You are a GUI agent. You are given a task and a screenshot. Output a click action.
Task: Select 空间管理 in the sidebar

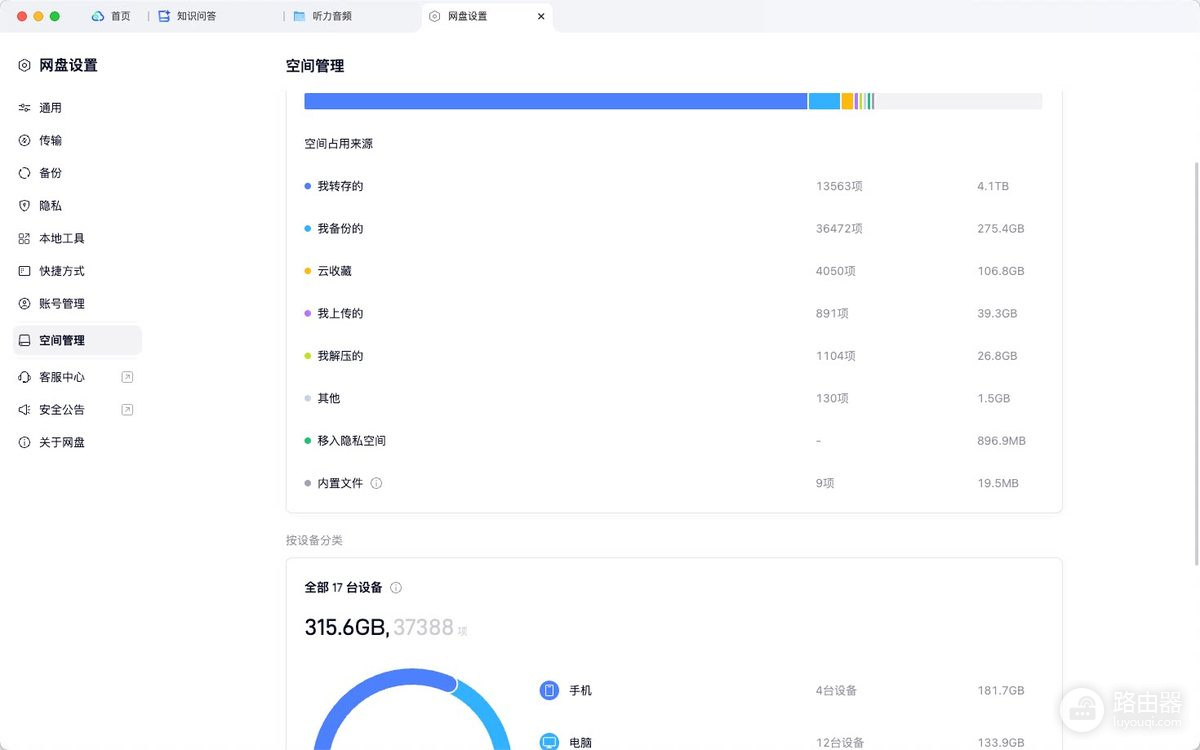click(77, 341)
